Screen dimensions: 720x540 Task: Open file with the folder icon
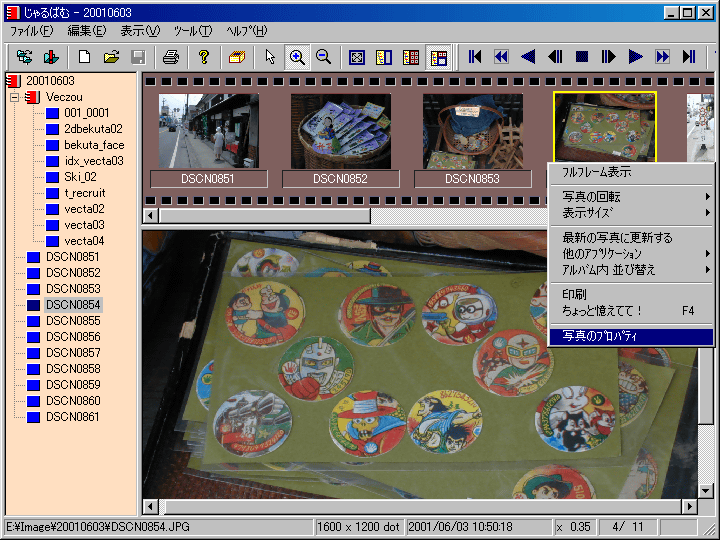coord(112,57)
